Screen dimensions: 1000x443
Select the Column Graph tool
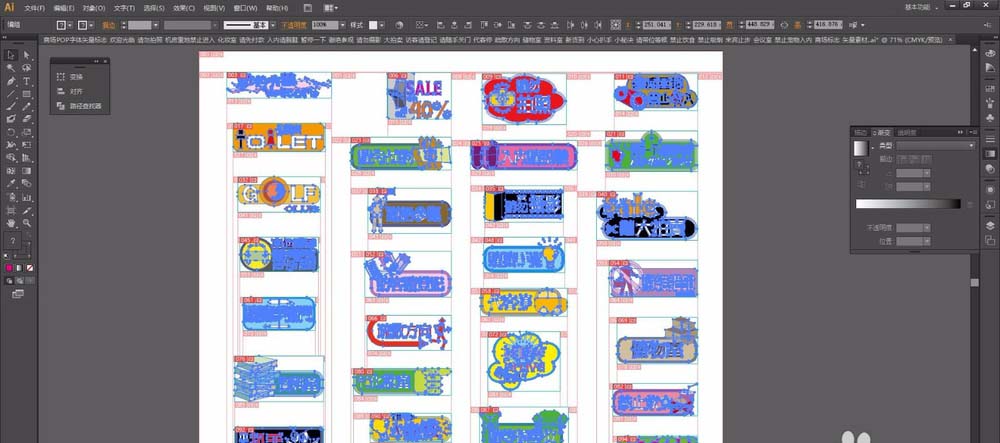(26, 197)
